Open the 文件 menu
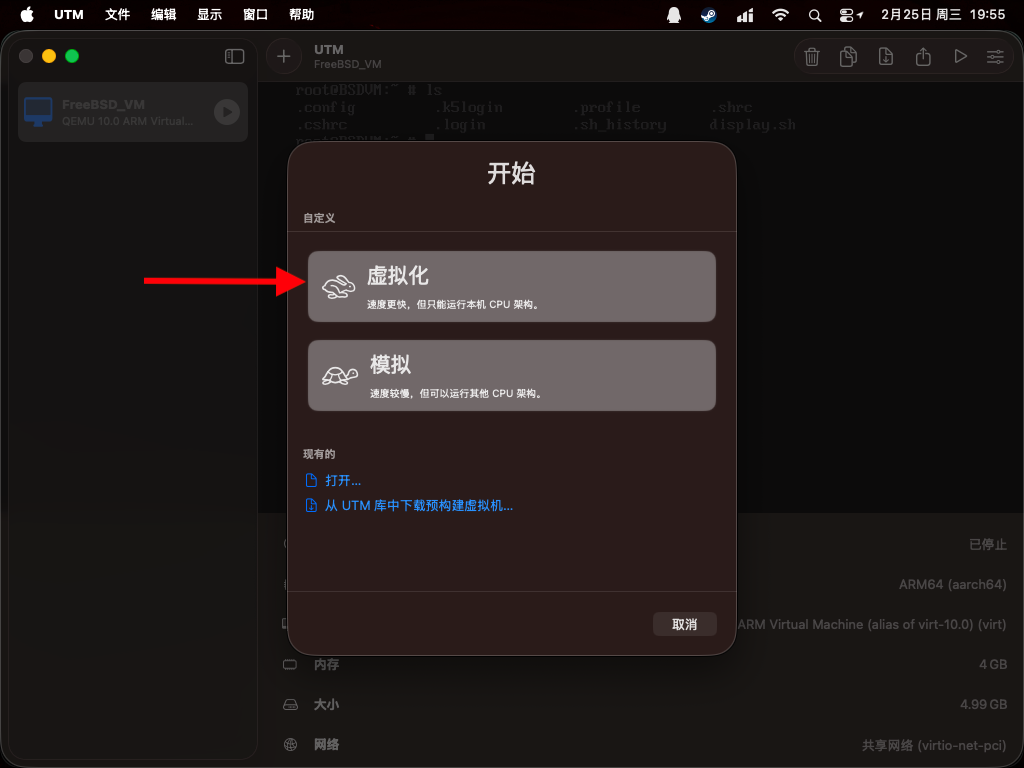Screen dimensions: 1024x768 [x=118, y=14]
